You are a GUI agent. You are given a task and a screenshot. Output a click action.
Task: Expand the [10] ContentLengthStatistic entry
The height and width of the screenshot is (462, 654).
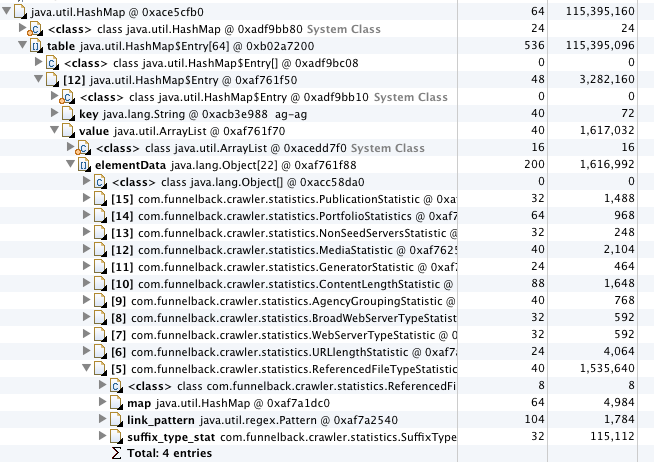pos(87,283)
